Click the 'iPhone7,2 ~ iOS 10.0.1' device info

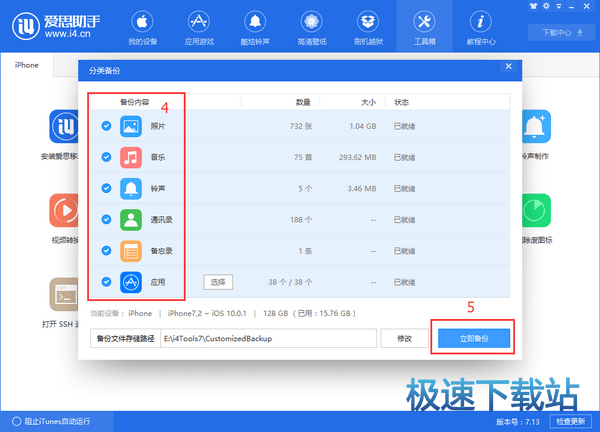click(207, 313)
